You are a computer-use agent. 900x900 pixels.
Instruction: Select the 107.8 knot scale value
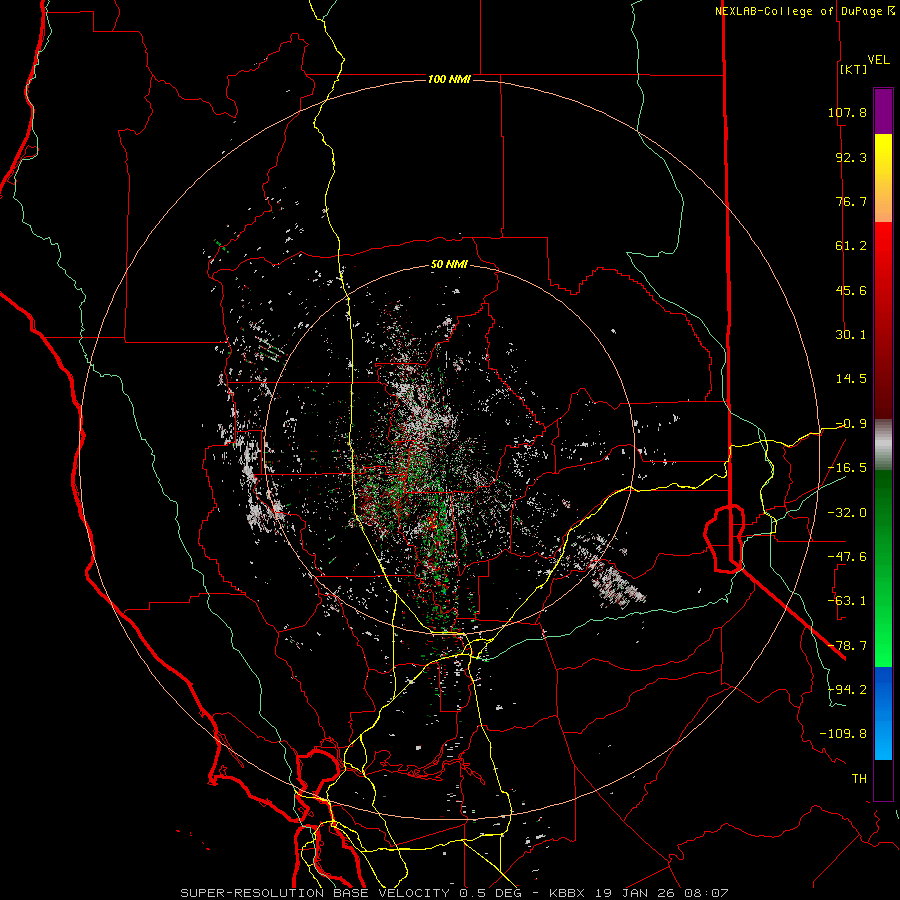point(847,112)
